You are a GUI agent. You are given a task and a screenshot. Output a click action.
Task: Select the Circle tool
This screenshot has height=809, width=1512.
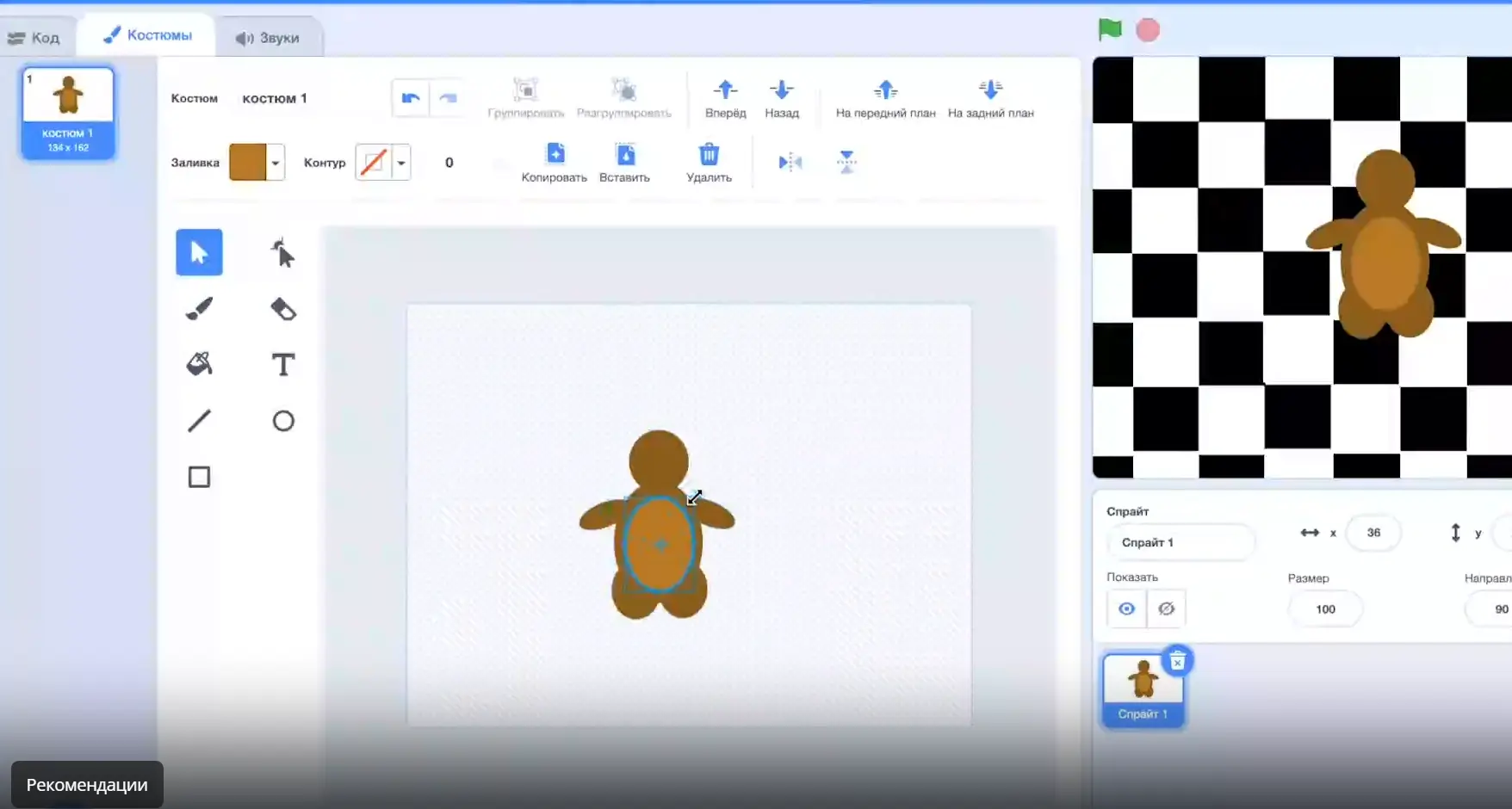click(x=283, y=421)
